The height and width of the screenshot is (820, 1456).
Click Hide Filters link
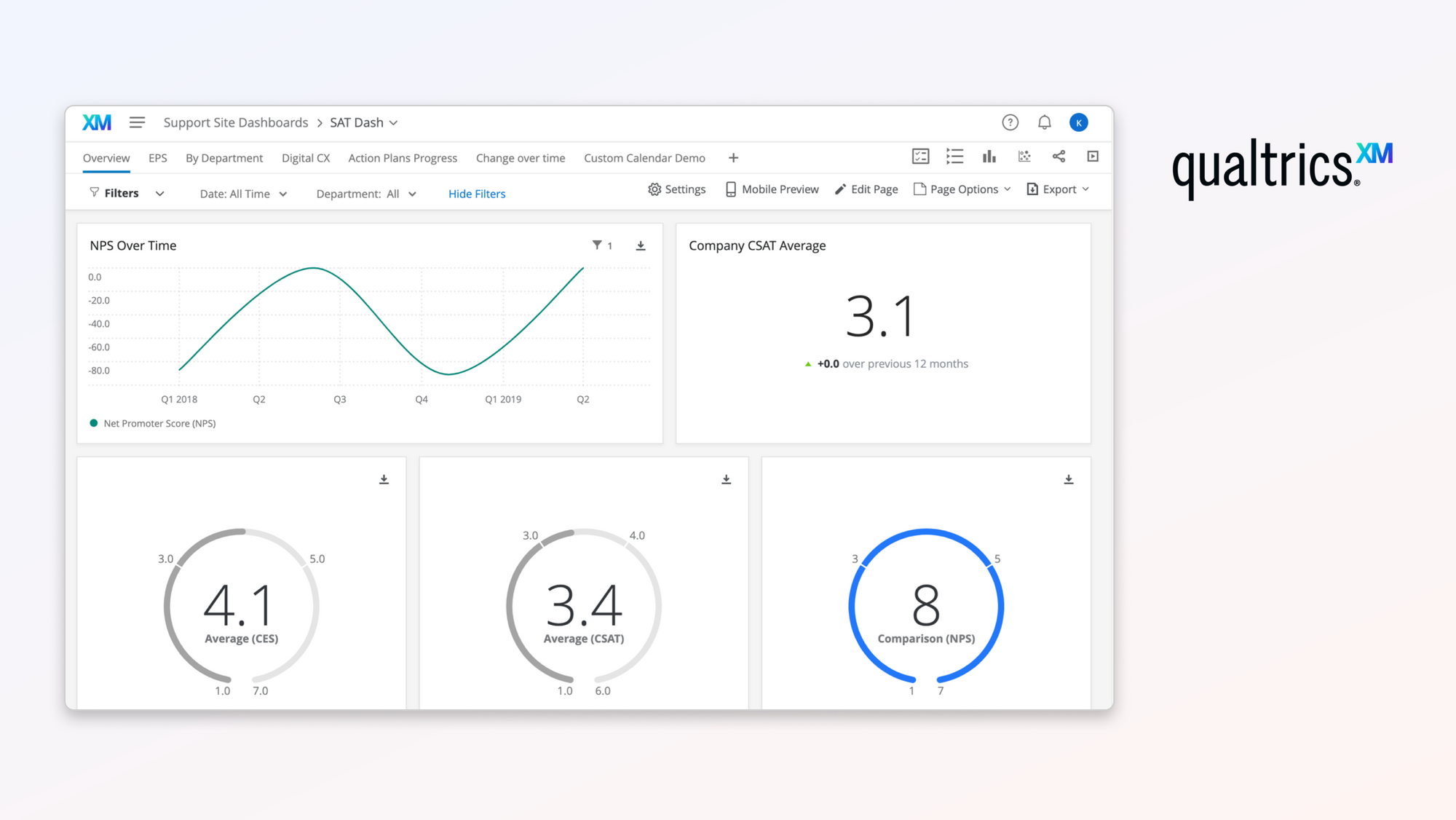[x=476, y=193]
